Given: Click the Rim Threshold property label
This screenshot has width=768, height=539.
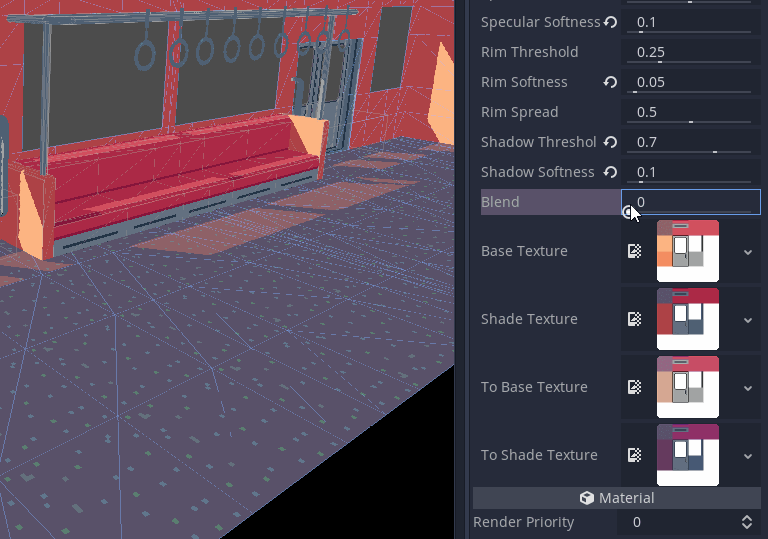Looking at the screenshot, I should tap(529, 52).
